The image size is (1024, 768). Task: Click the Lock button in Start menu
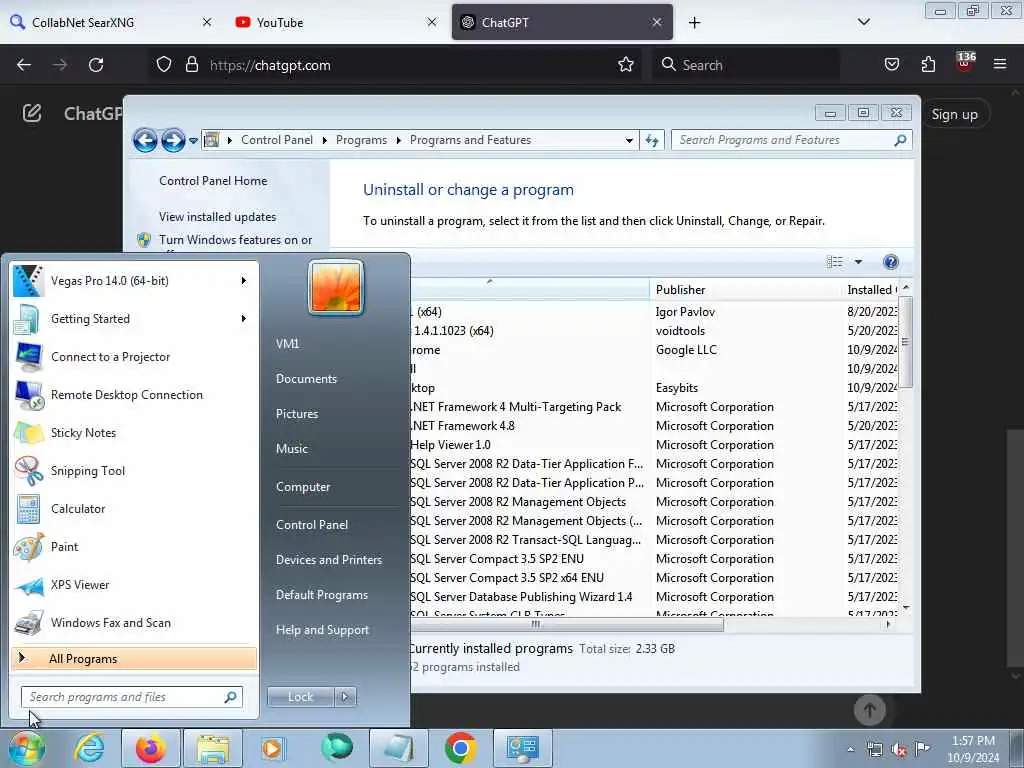coord(300,697)
